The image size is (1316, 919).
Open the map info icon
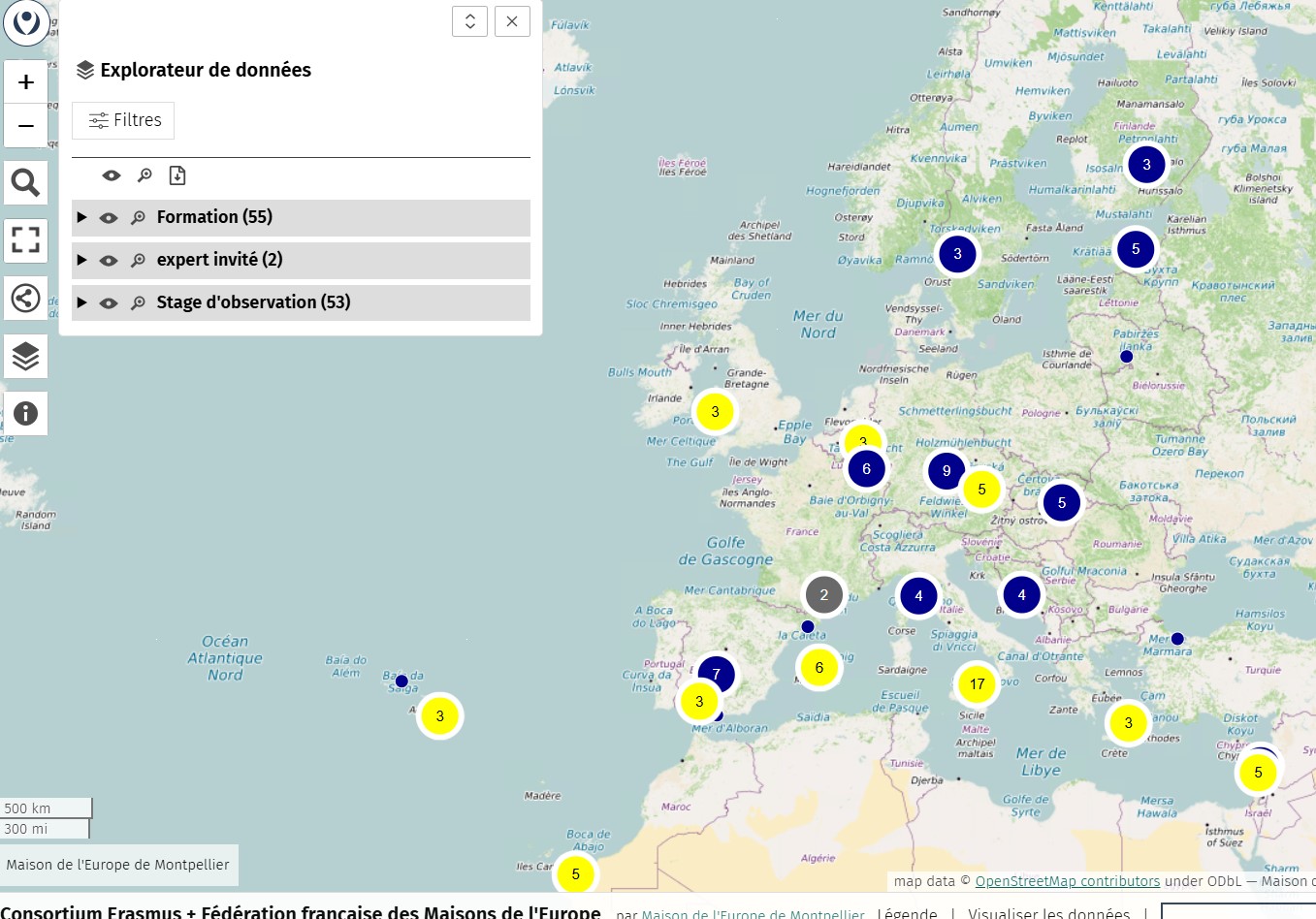tap(26, 414)
